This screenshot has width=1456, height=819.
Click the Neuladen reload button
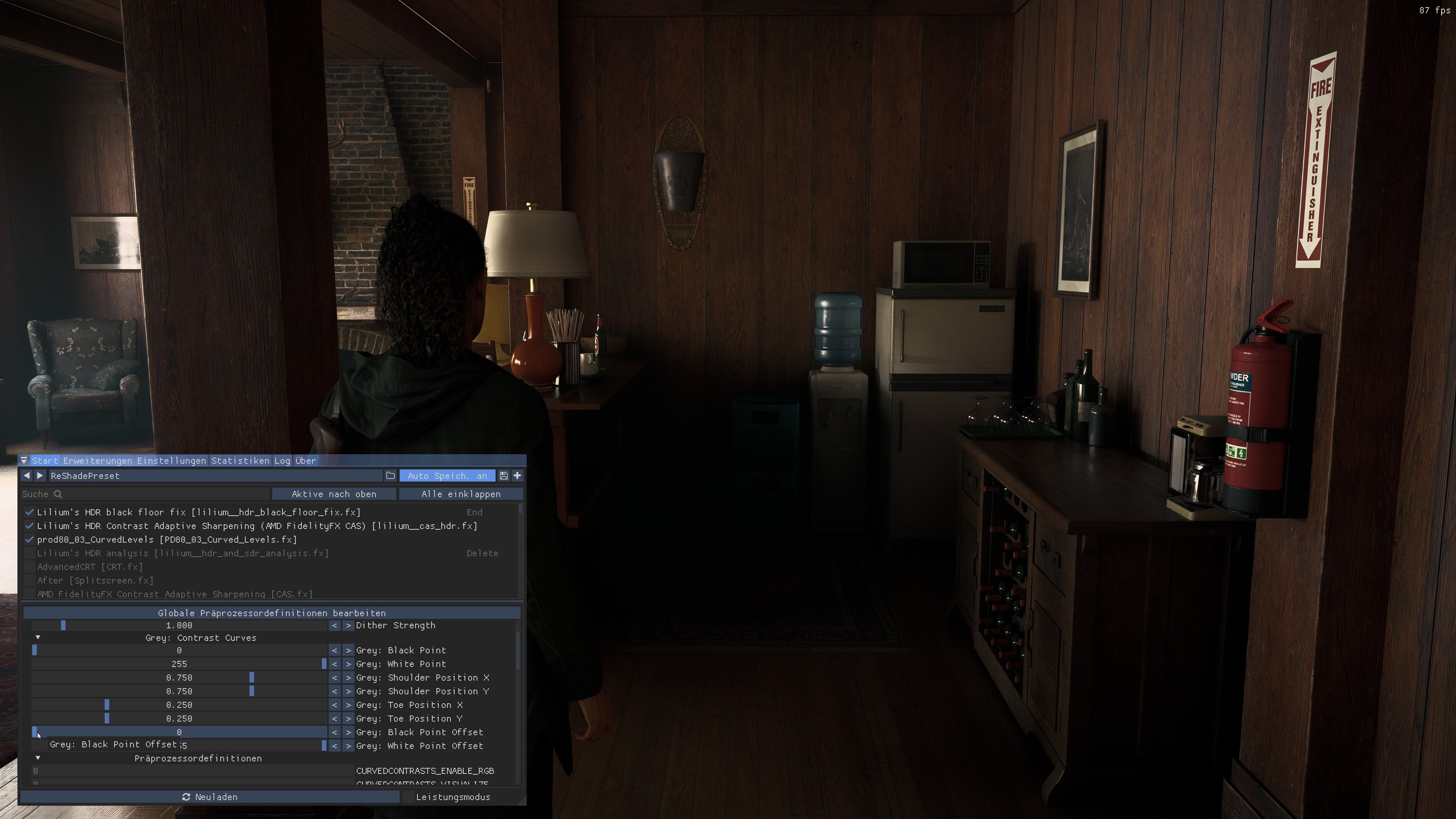pyautogui.click(x=210, y=797)
